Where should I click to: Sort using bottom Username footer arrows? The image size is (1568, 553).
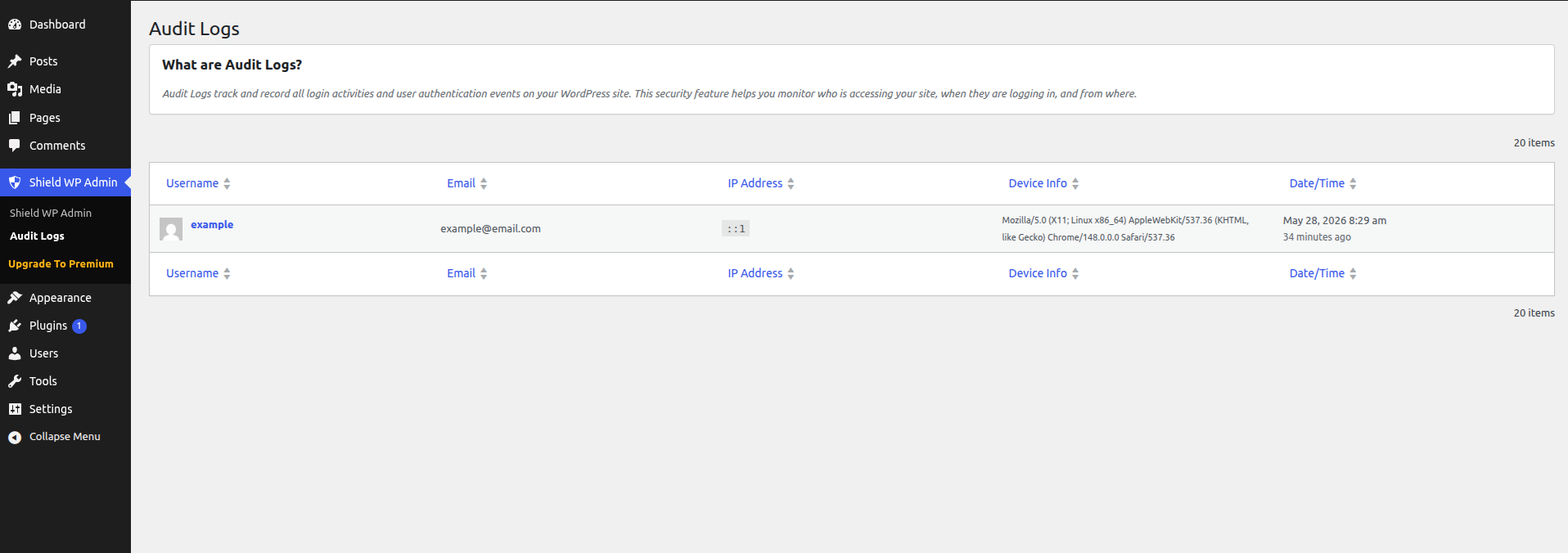point(227,274)
